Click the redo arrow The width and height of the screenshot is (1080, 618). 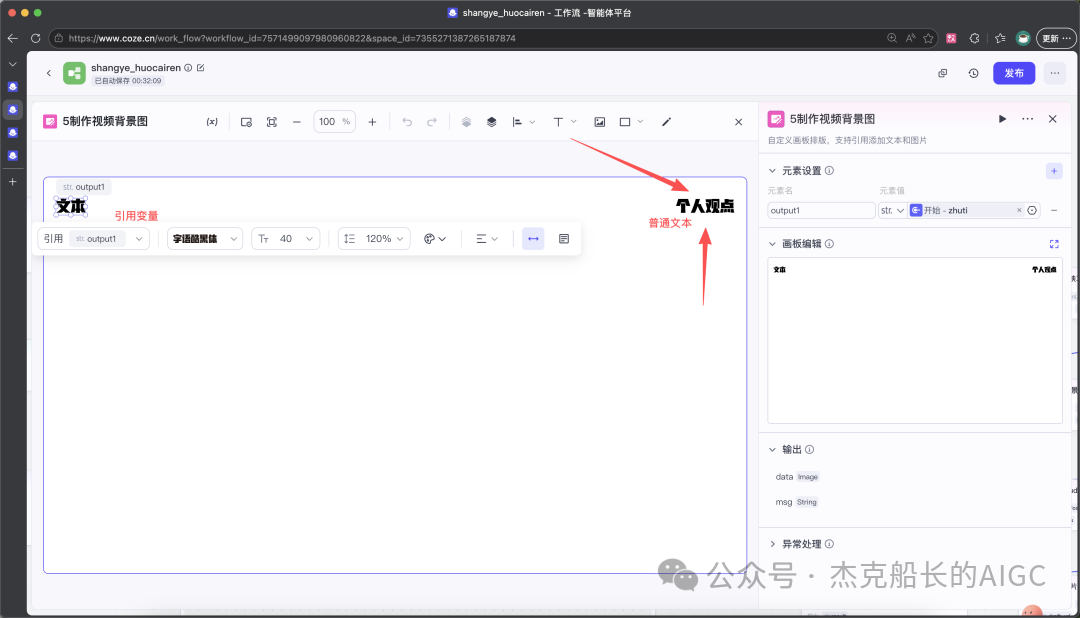coord(432,122)
